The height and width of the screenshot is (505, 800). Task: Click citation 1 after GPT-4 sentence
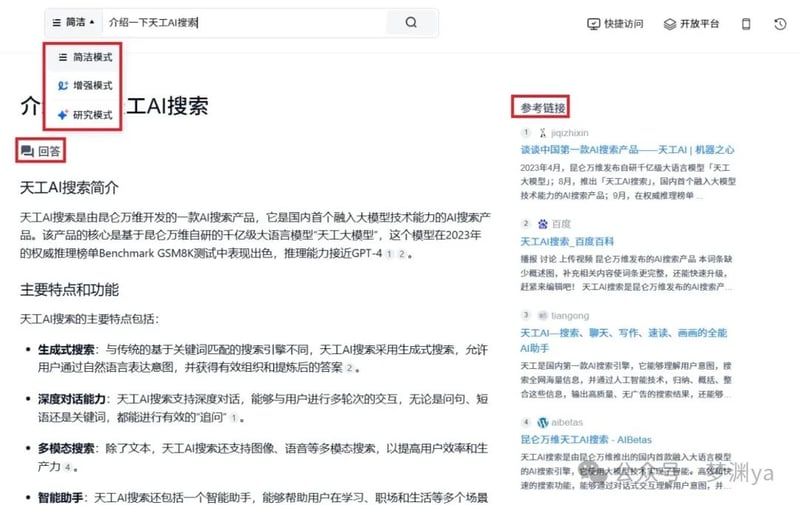389,254
